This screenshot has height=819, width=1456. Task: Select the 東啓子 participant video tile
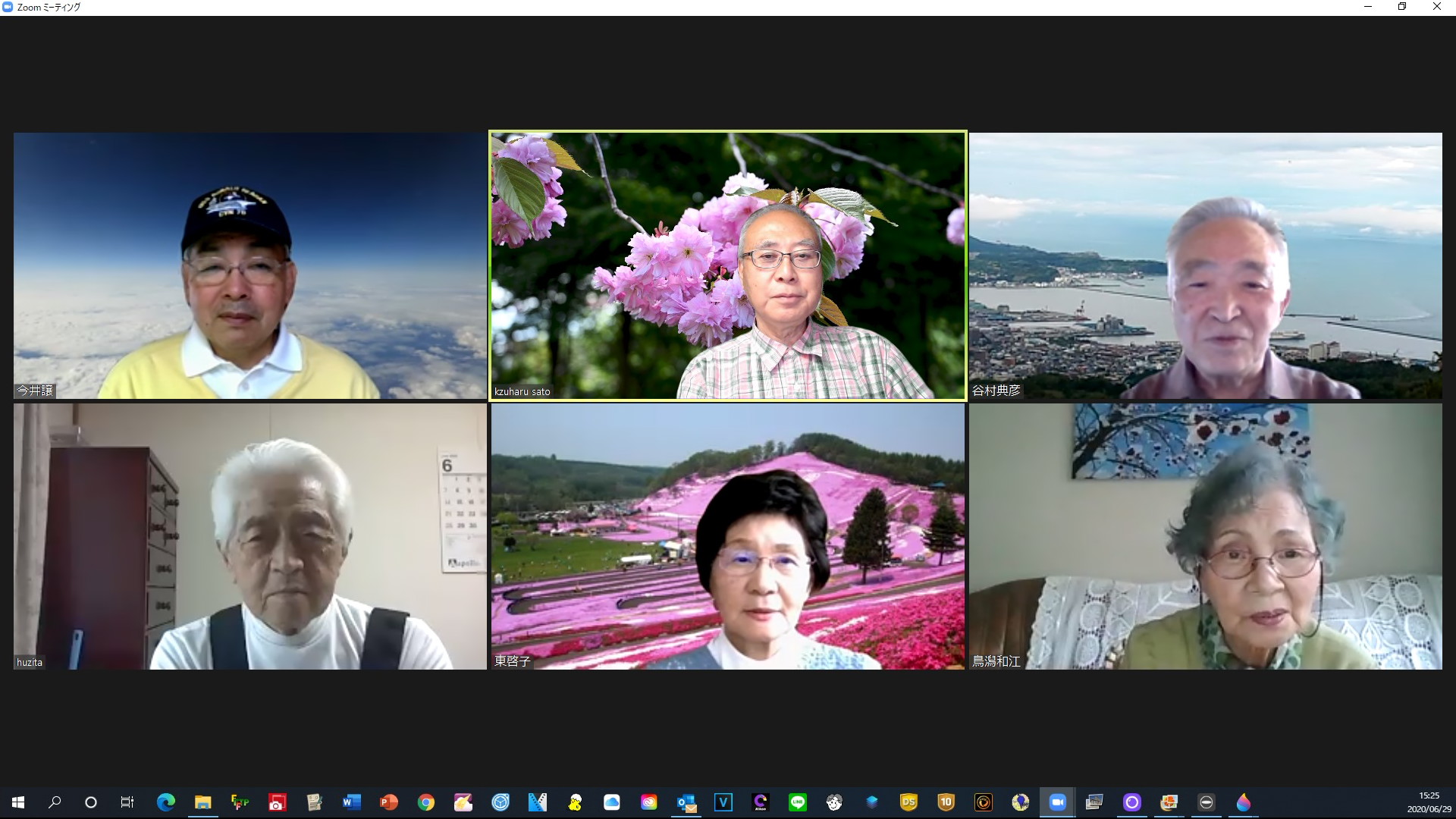(728, 536)
